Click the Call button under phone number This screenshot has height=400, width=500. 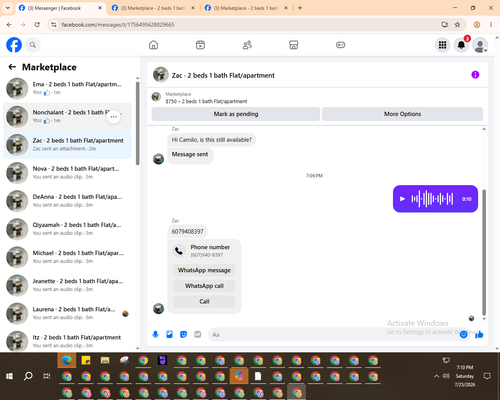click(x=204, y=301)
